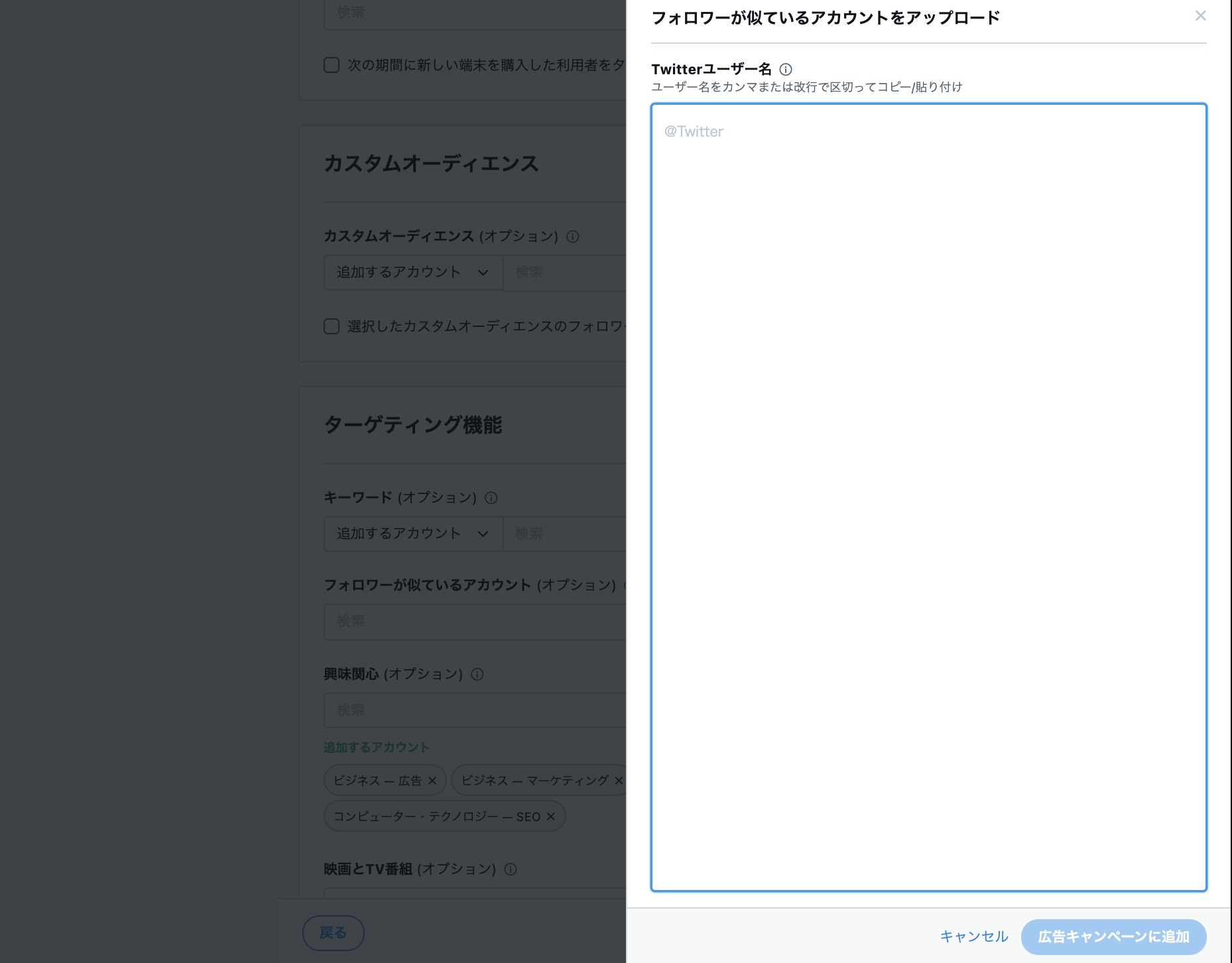Click the フォロワーが似ているアカウント search field
This screenshot has height=963, width=1232.
[x=474, y=621]
